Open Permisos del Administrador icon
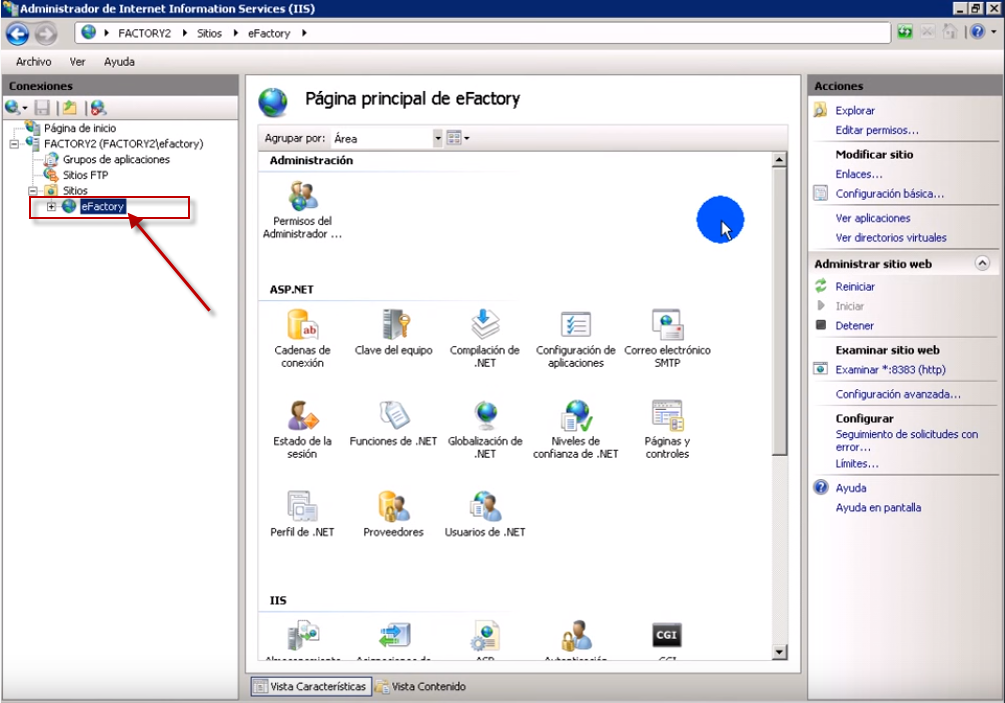Screen dimensions: 1005x703 click(x=302, y=196)
